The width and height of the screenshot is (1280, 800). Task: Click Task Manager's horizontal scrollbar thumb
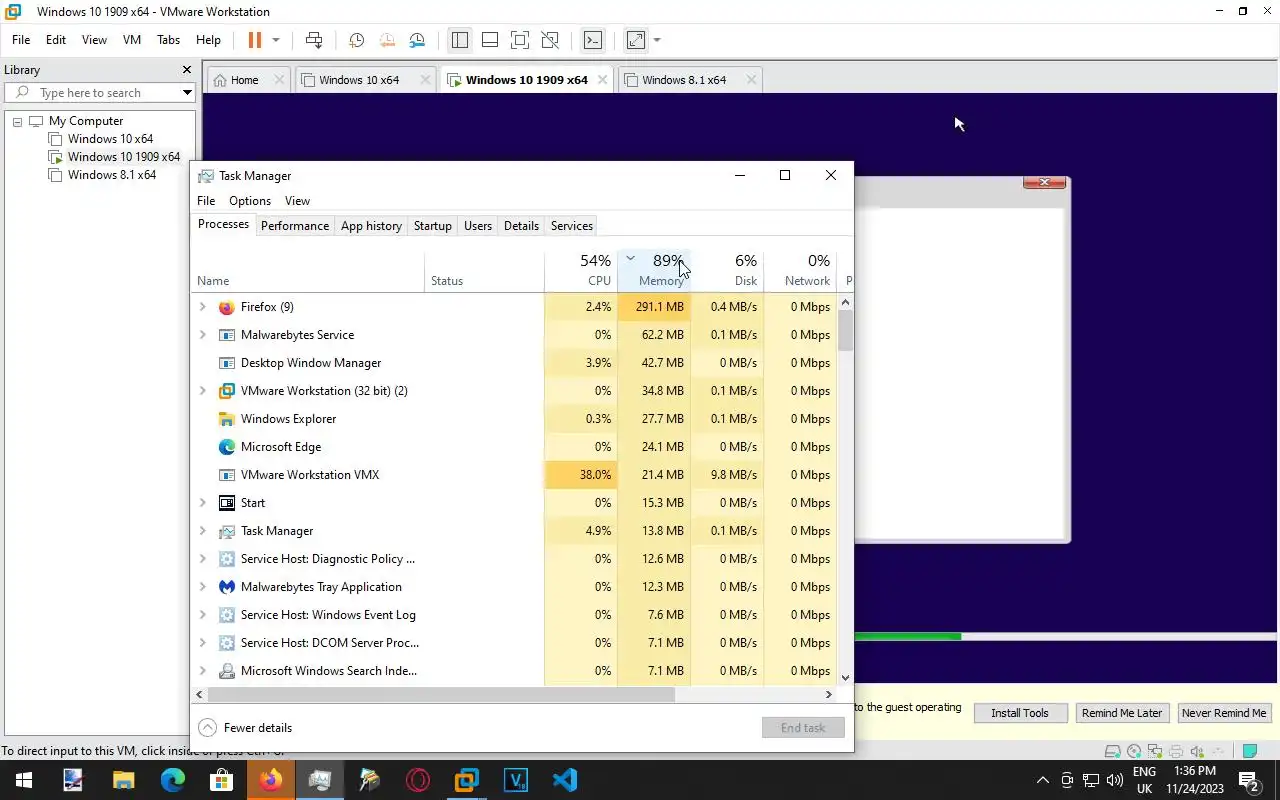(441, 694)
